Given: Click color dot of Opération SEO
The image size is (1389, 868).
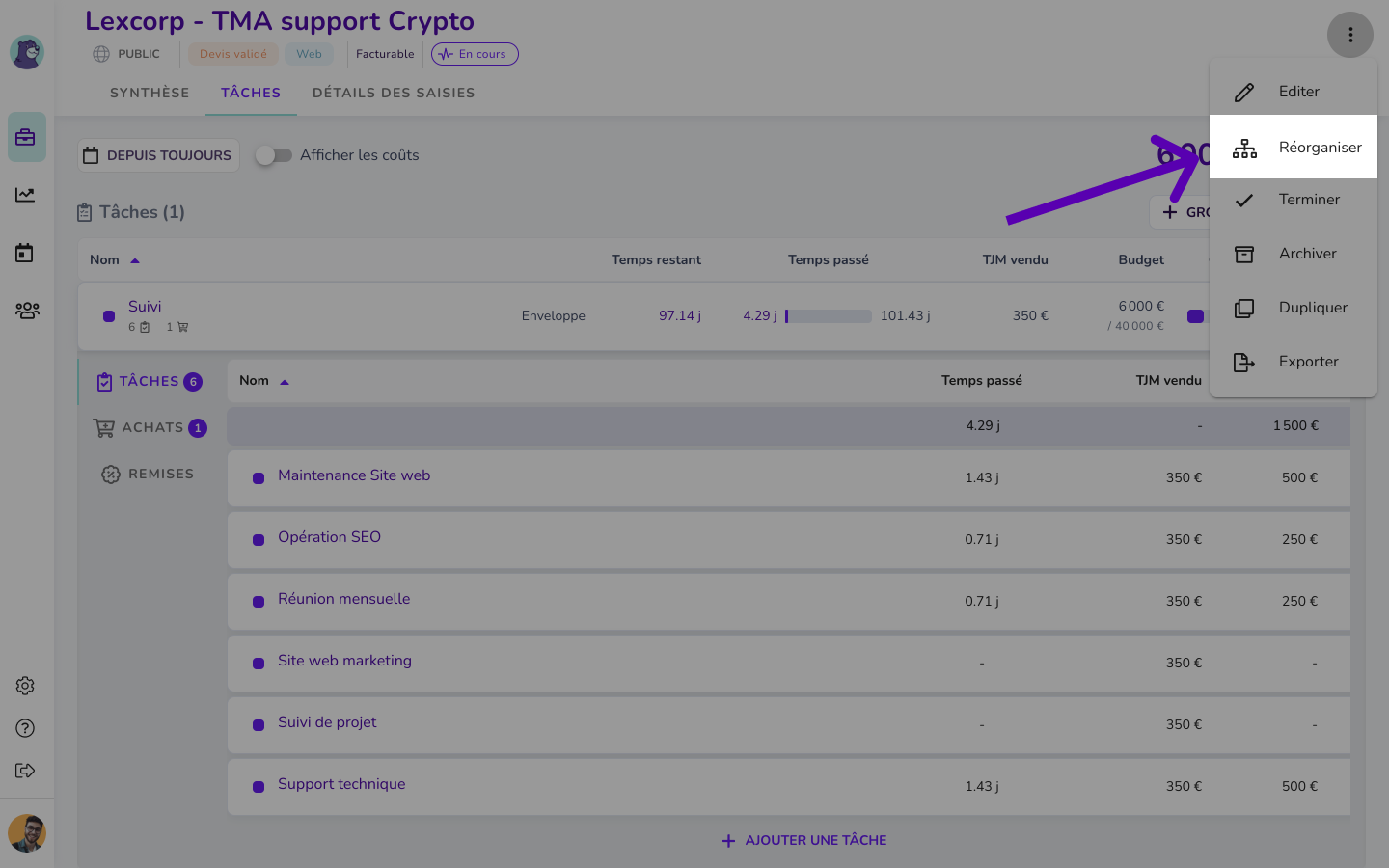Looking at the screenshot, I should click(259, 540).
